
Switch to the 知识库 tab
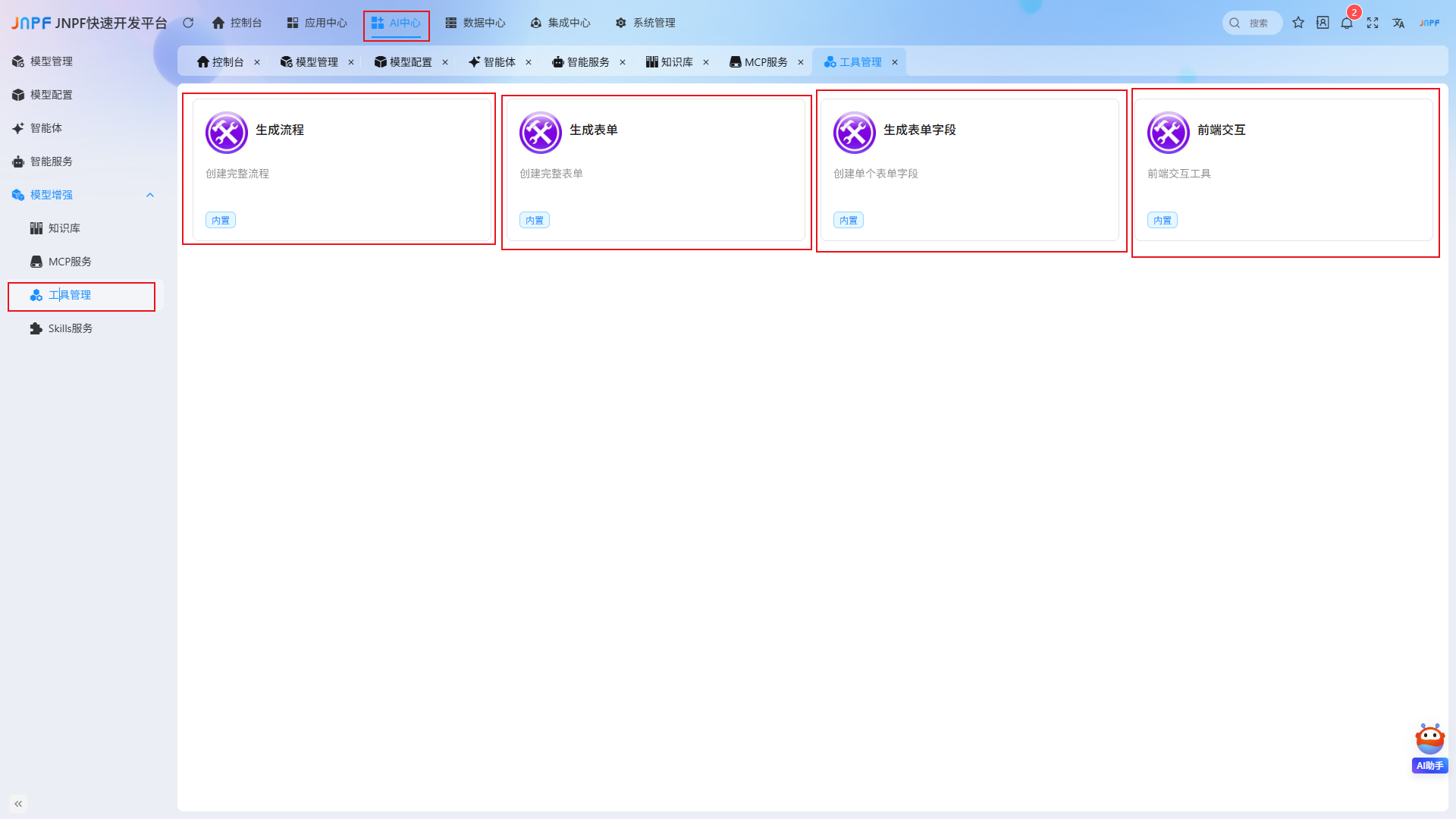click(670, 62)
